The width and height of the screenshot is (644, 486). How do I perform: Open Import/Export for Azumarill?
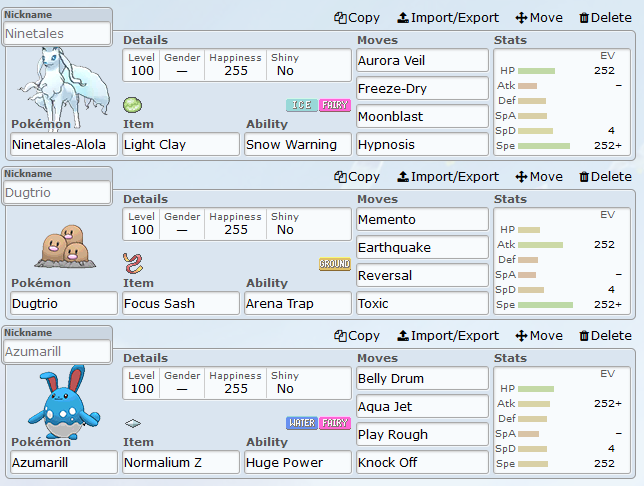tap(448, 335)
